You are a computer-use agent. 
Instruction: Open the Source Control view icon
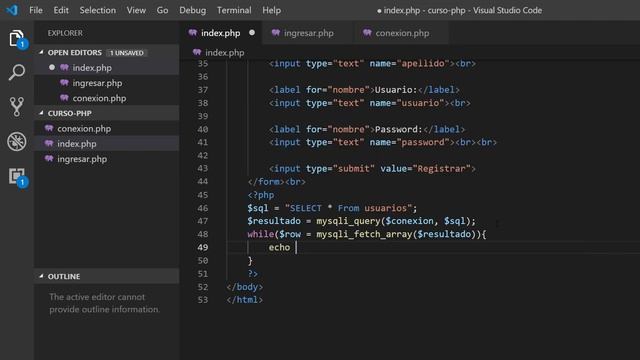click(17, 107)
